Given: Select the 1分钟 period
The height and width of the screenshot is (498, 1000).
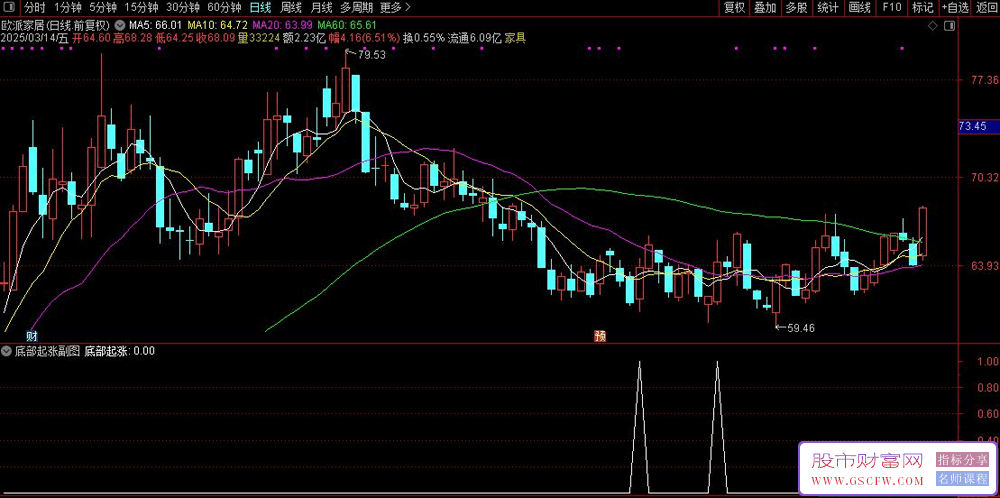Looking at the screenshot, I should [67, 8].
